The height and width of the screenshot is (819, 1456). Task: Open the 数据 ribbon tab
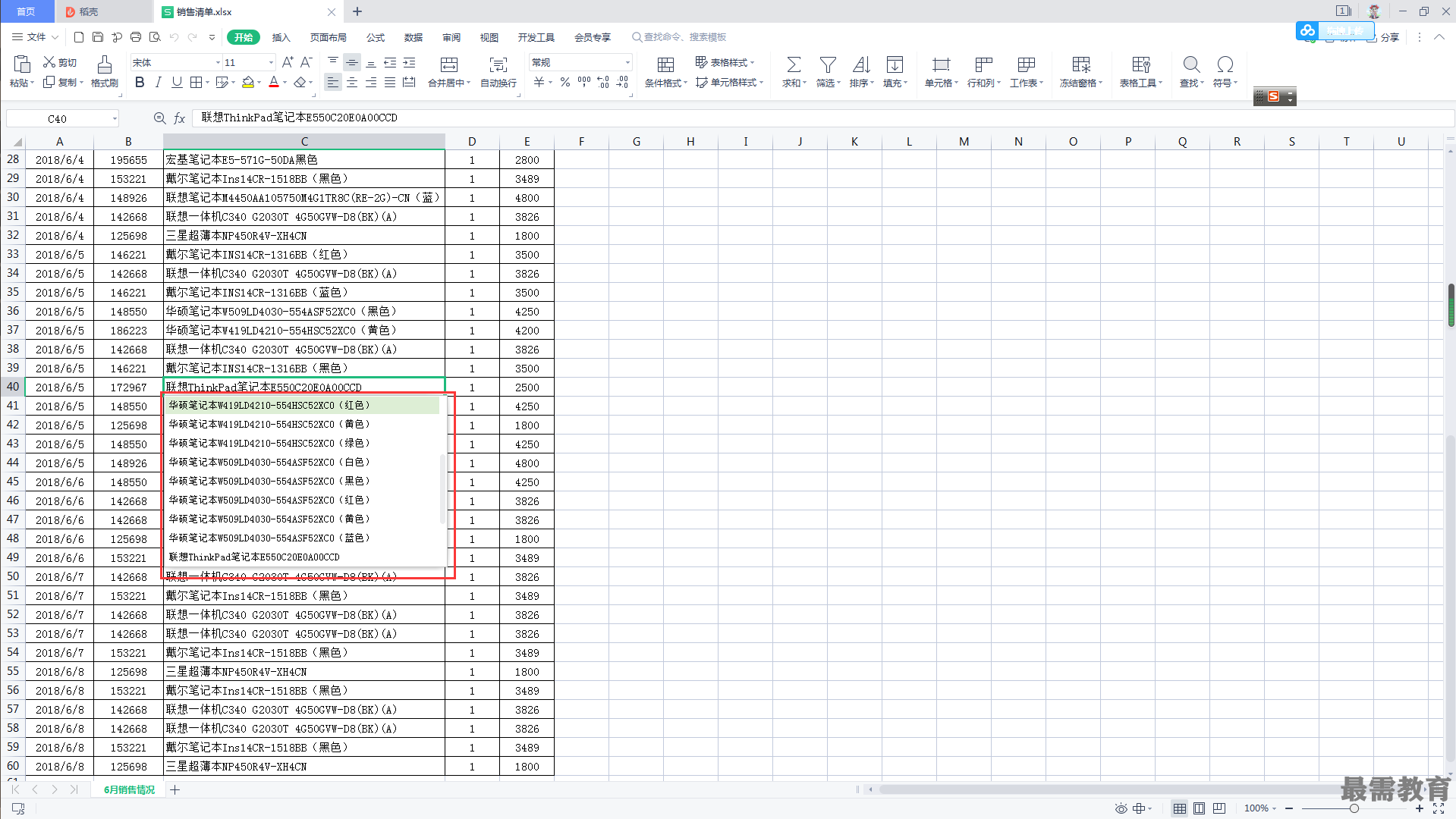pyautogui.click(x=414, y=37)
